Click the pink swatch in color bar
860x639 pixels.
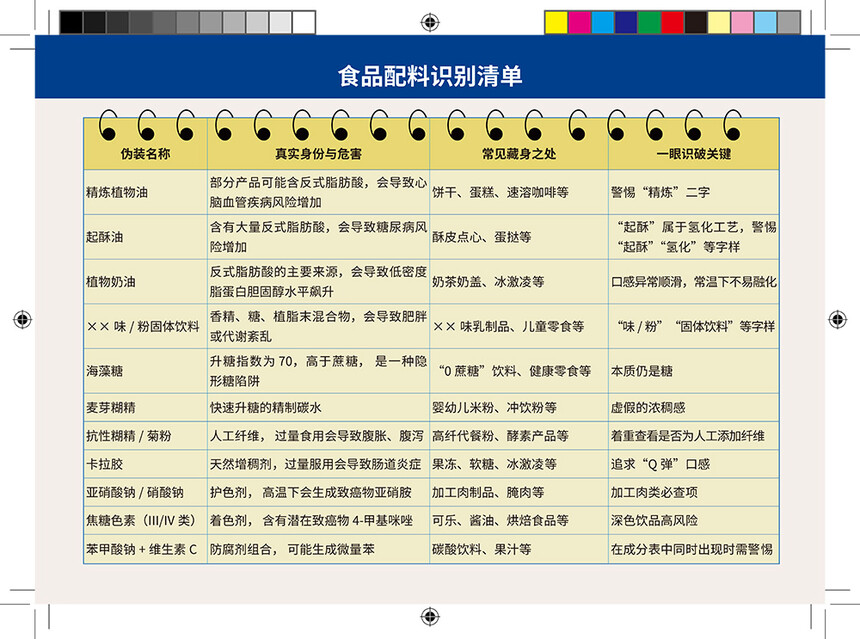click(742, 22)
